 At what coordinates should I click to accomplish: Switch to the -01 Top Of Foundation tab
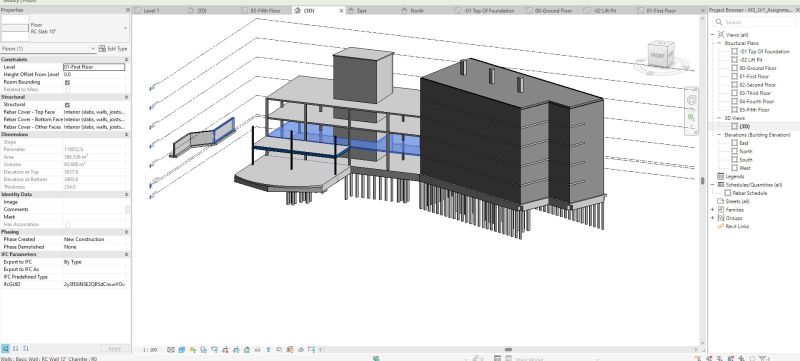(489, 11)
